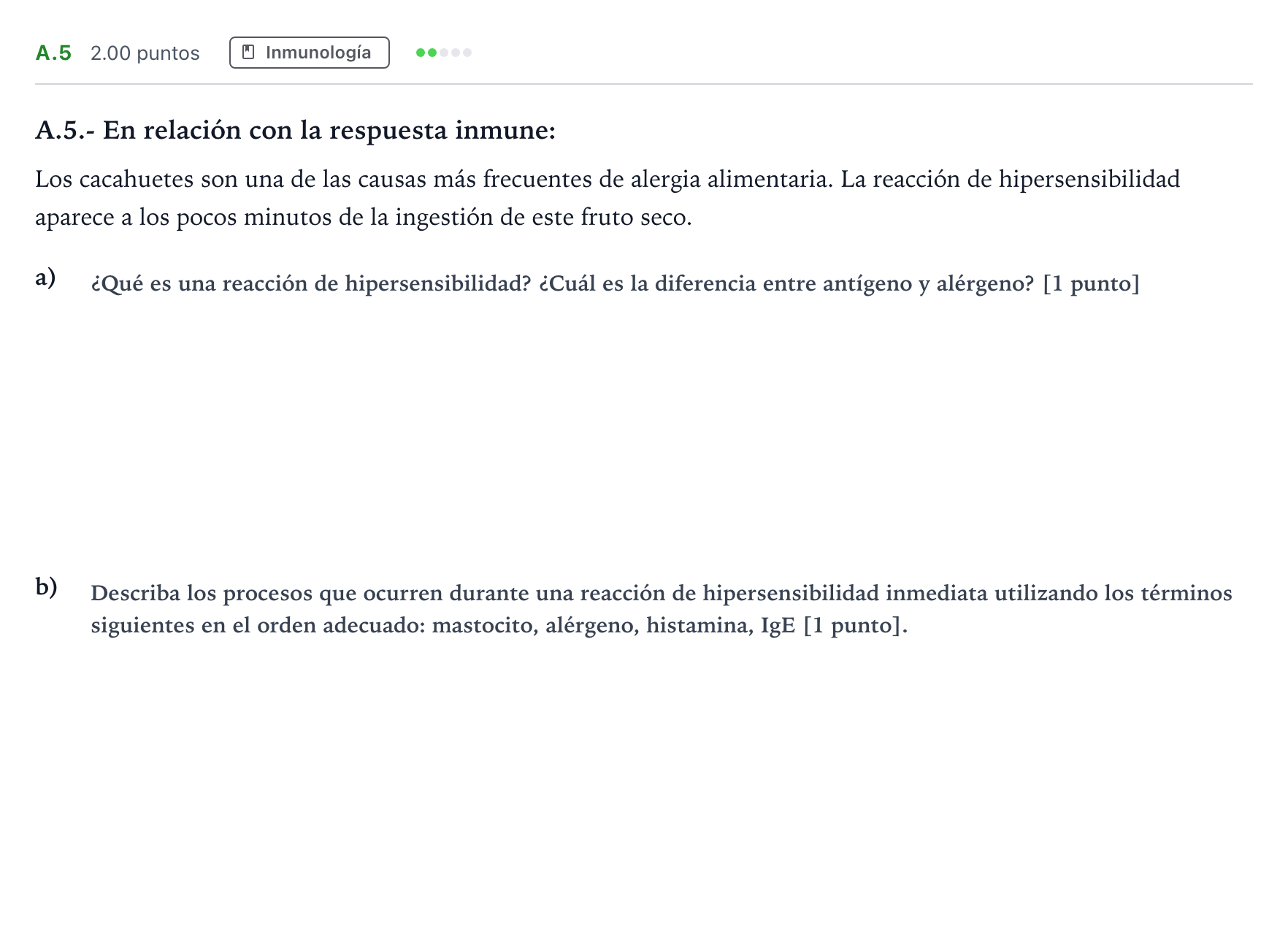Click the 'a)' sub-question marker
The width and height of the screenshot is (1288, 926).
point(45,278)
